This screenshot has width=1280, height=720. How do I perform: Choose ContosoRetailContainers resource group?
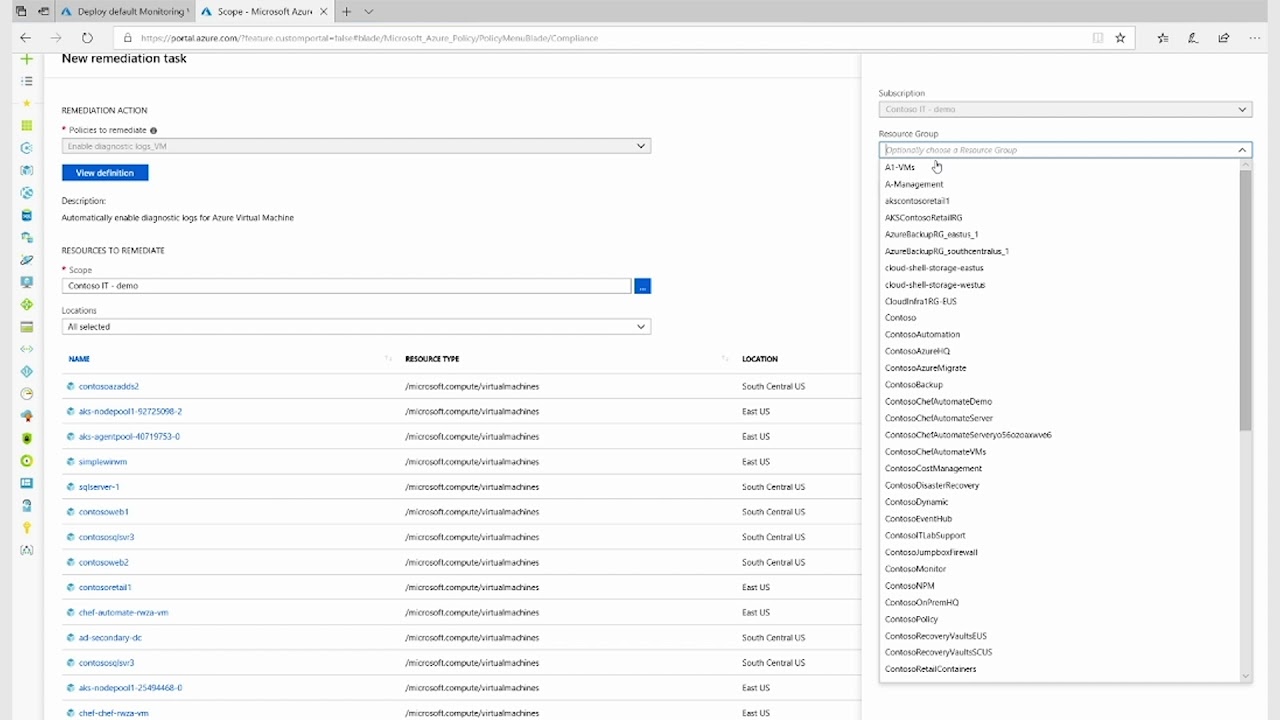[x=930, y=669]
